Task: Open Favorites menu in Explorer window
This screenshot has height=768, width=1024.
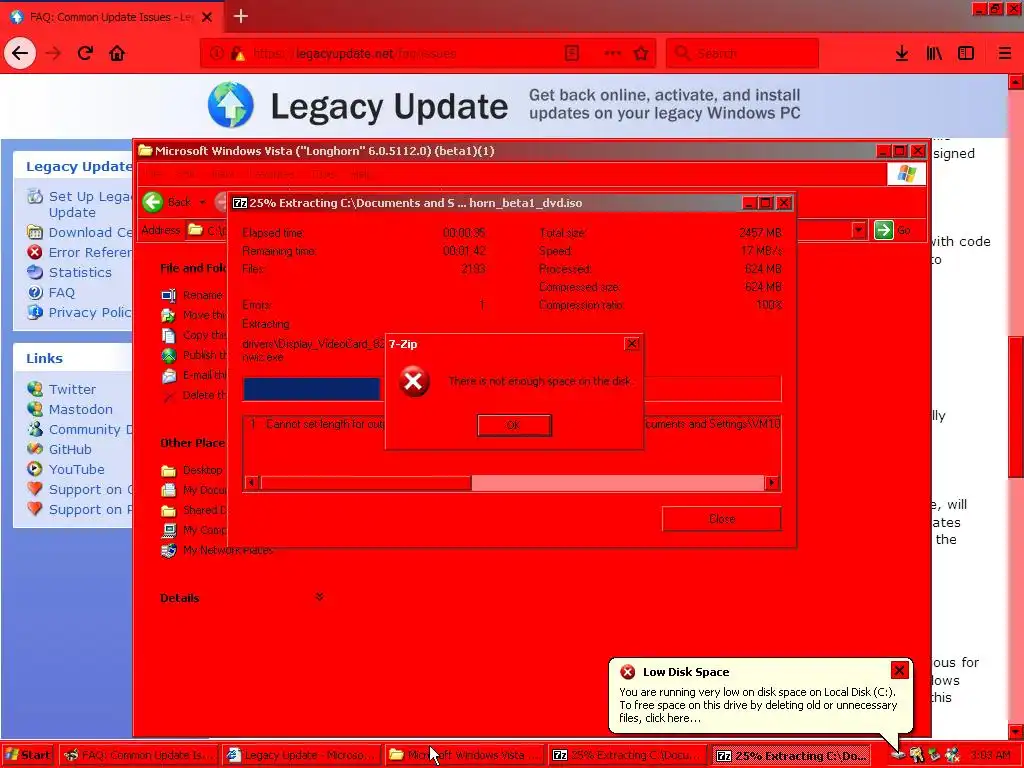Action: (272, 174)
